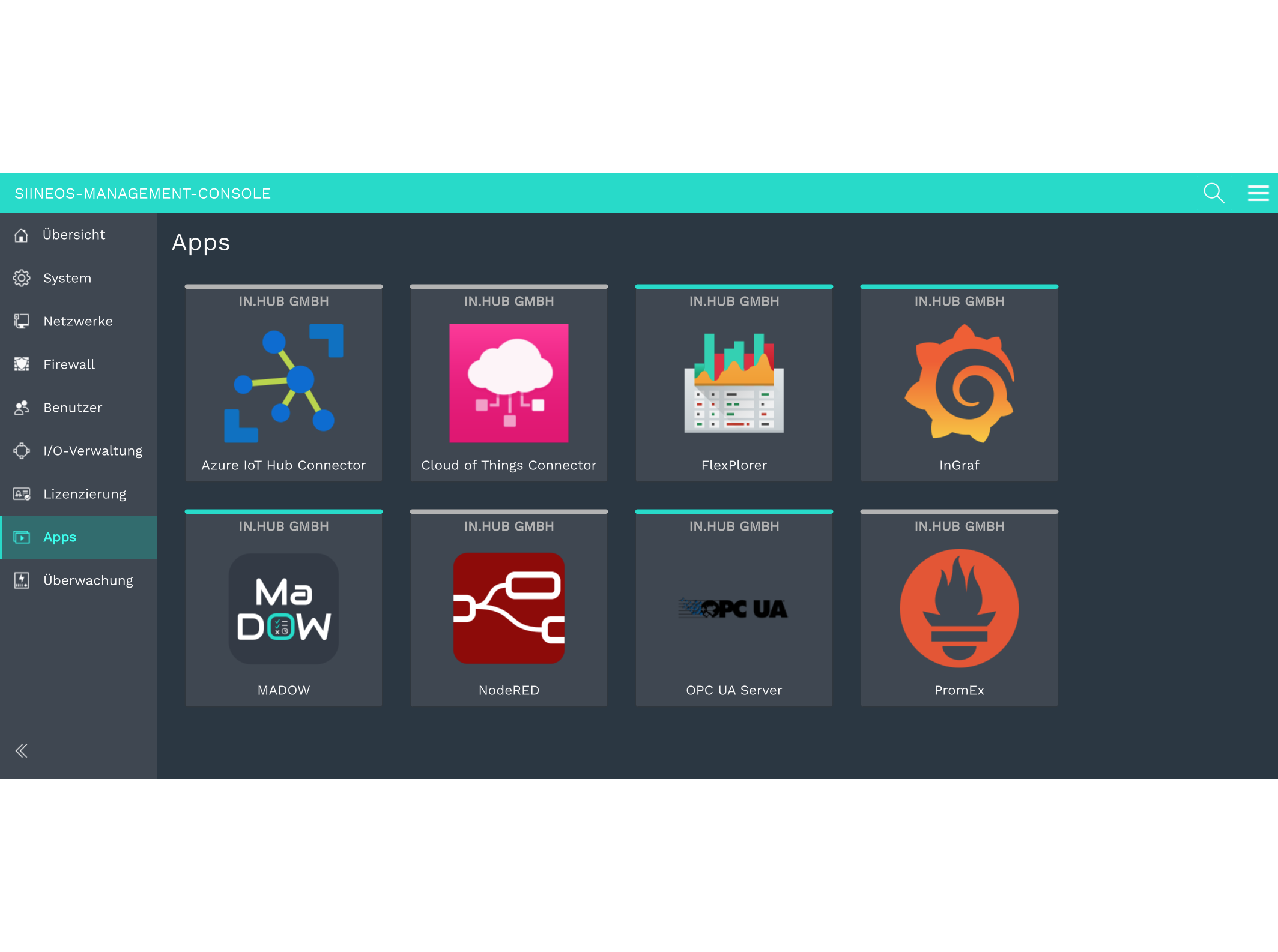Select the Apps menu item

[78, 537]
